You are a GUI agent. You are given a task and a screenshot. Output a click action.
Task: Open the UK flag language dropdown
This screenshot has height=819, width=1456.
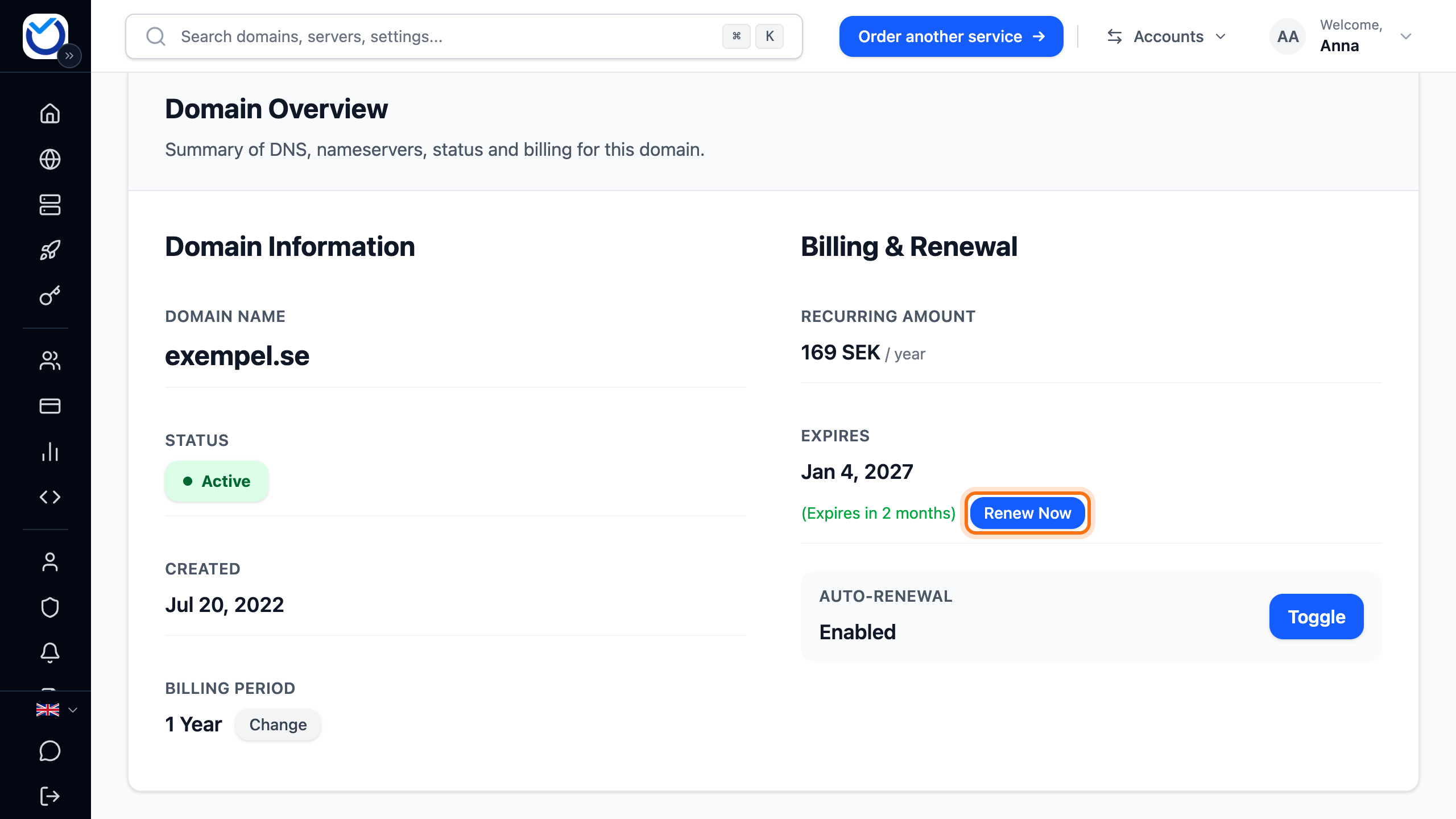[56, 710]
